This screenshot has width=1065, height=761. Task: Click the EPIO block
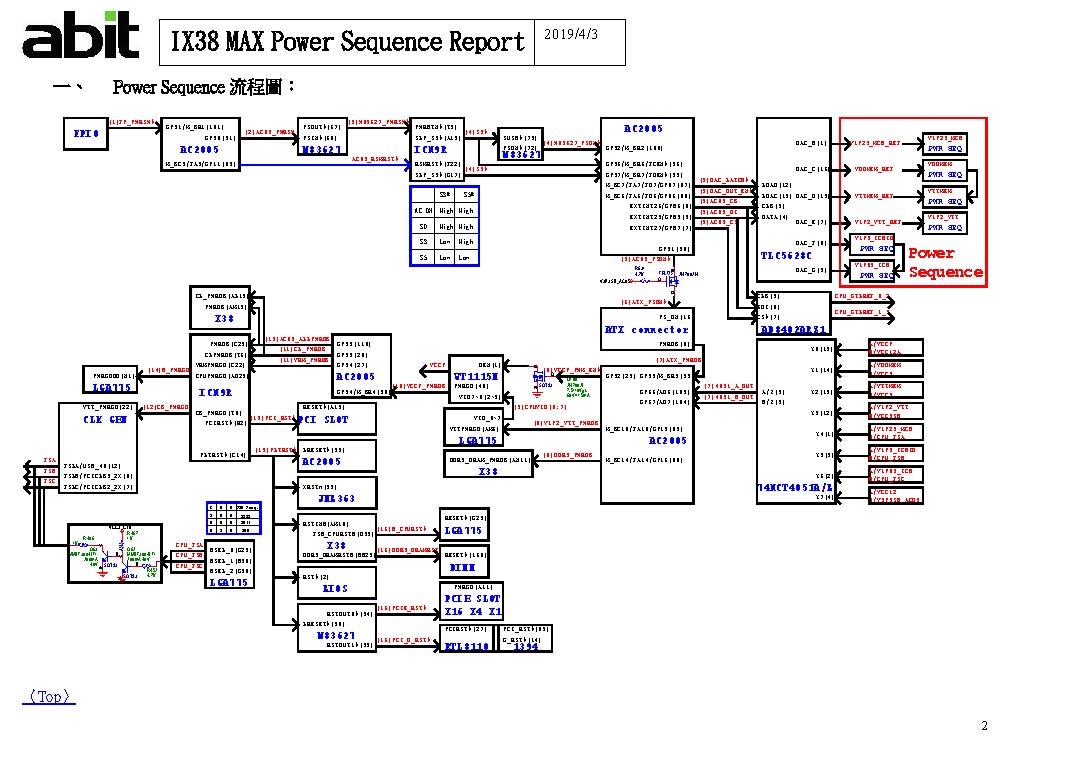coord(86,134)
